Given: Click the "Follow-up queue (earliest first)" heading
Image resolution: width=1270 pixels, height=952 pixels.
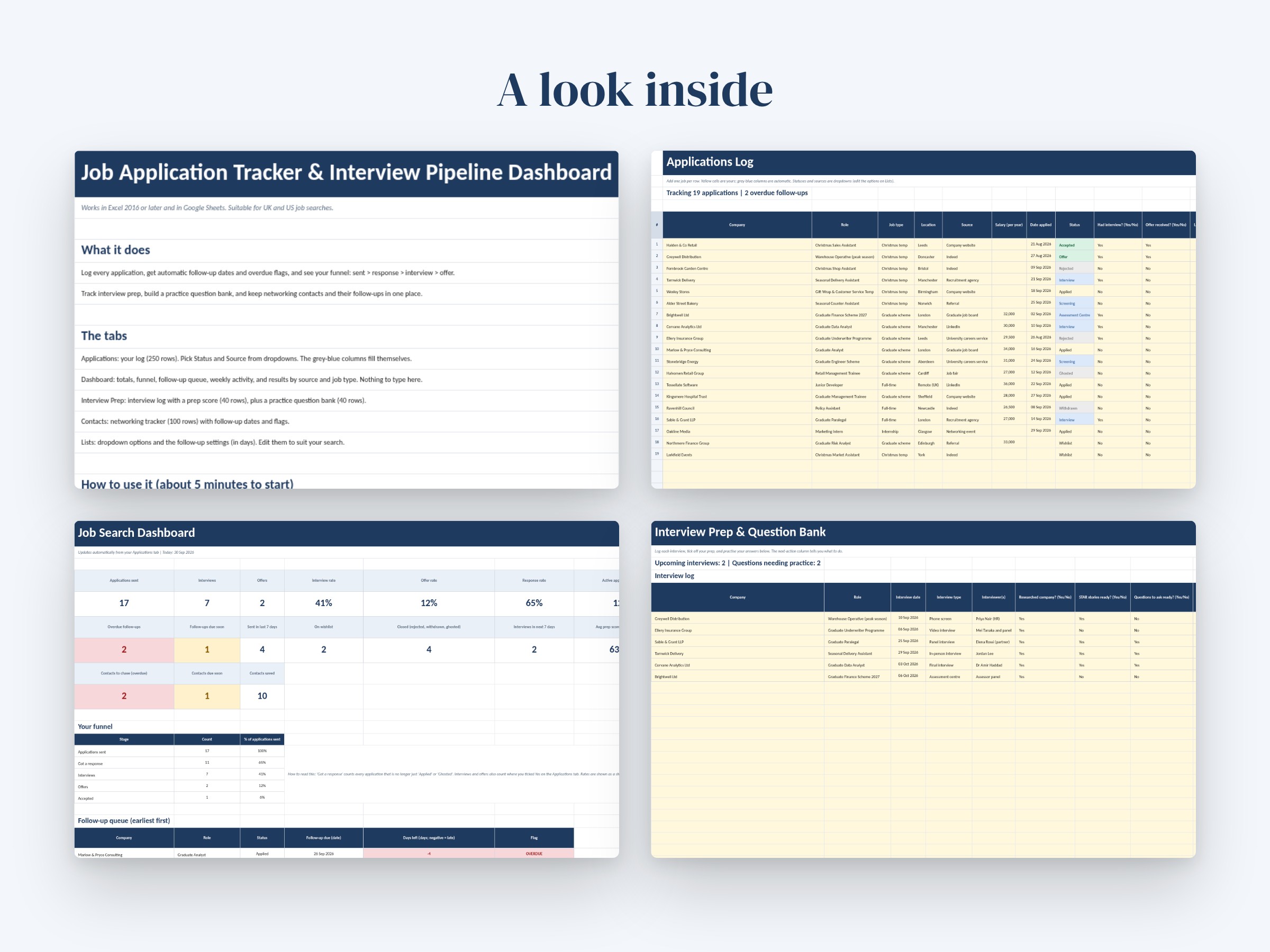Looking at the screenshot, I should (124, 821).
